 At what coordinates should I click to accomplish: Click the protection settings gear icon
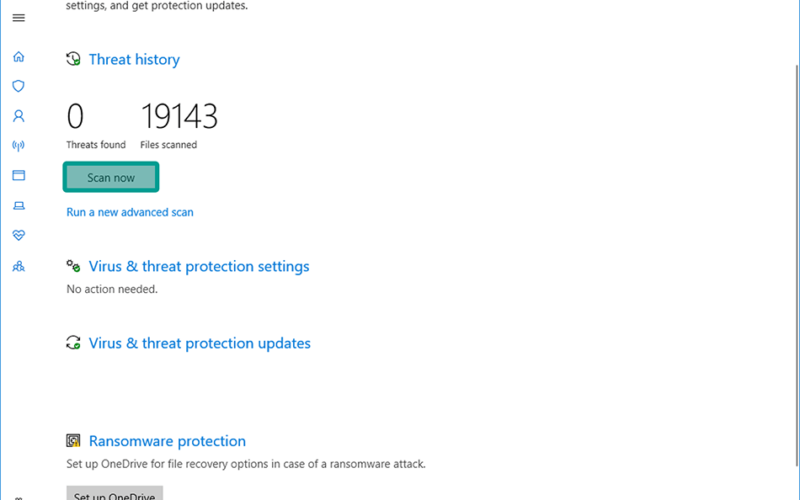coord(73,266)
